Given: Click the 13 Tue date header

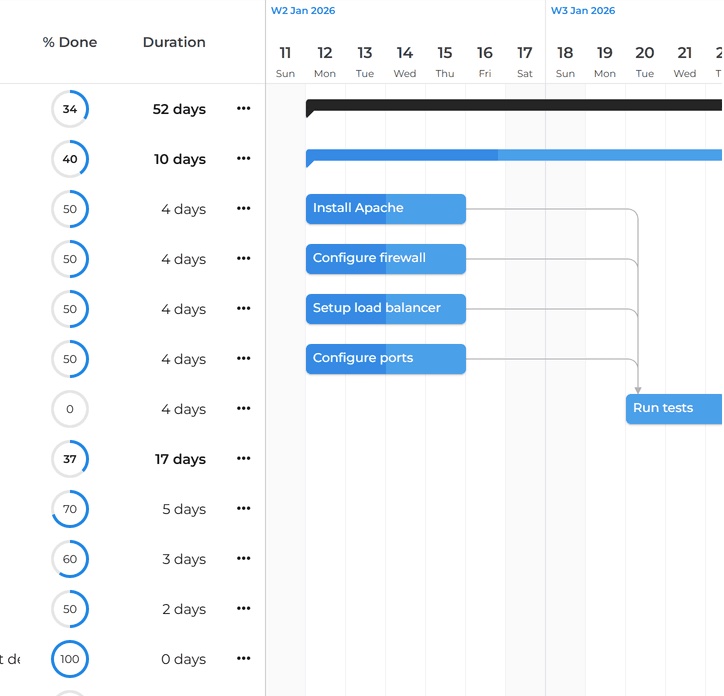Looking at the screenshot, I should (x=365, y=61).
